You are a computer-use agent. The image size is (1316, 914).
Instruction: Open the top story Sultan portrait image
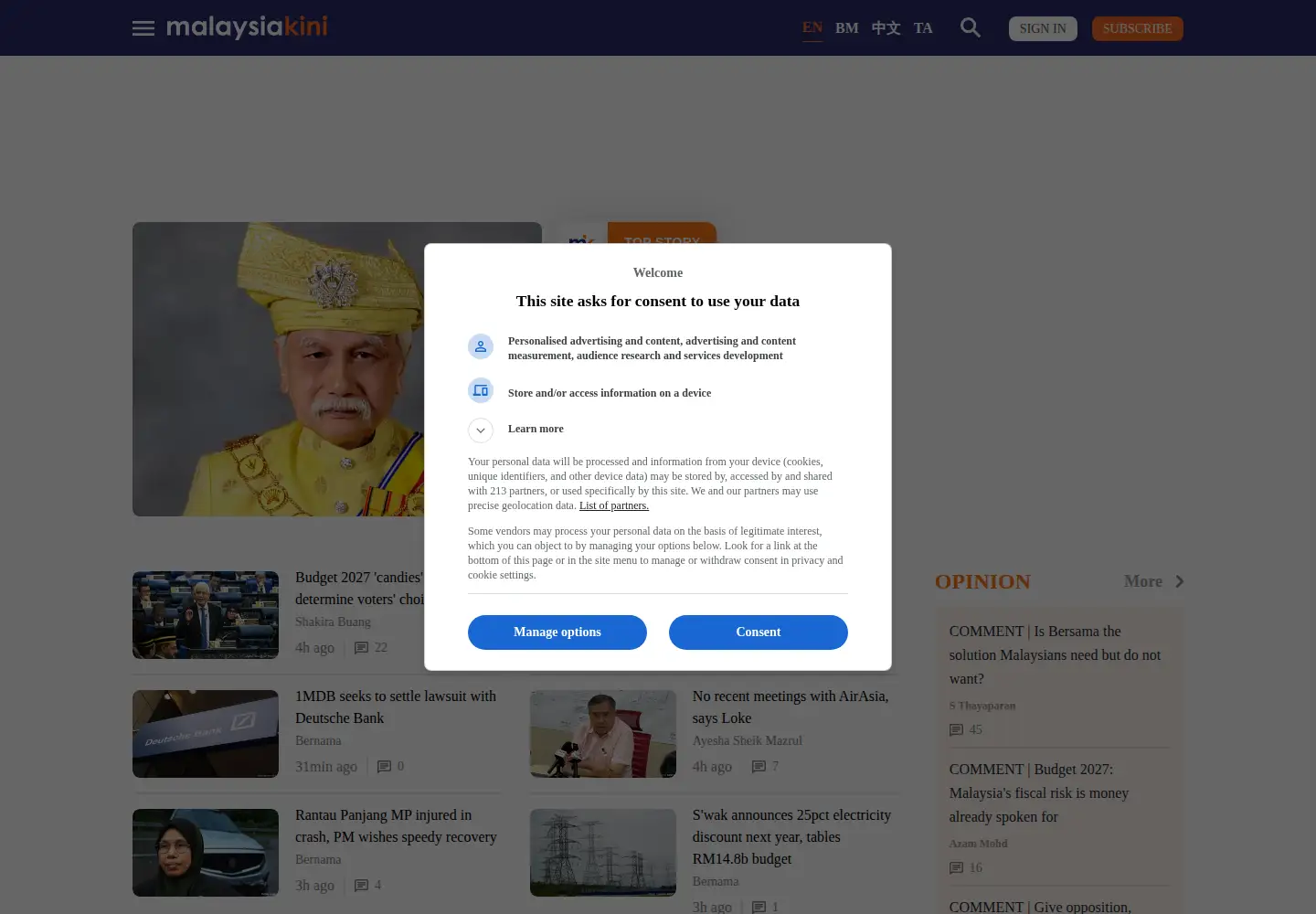pyautogui.click(x=279, y=369)
